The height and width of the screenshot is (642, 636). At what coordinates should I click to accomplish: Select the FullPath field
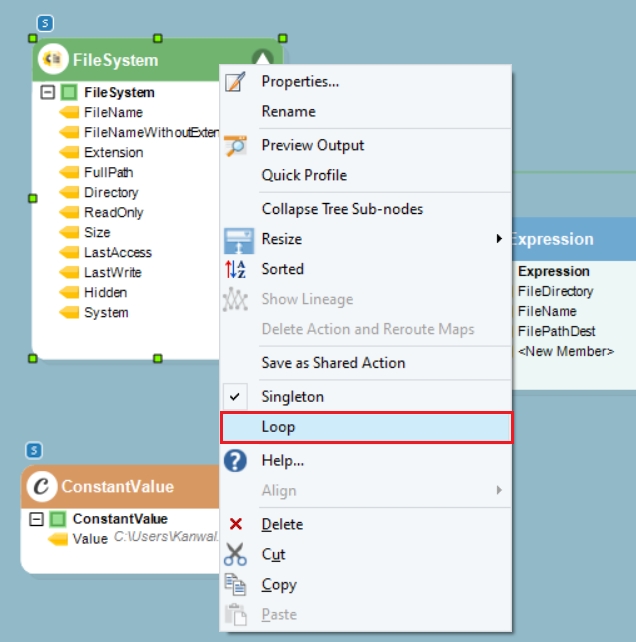pos(109,172)
